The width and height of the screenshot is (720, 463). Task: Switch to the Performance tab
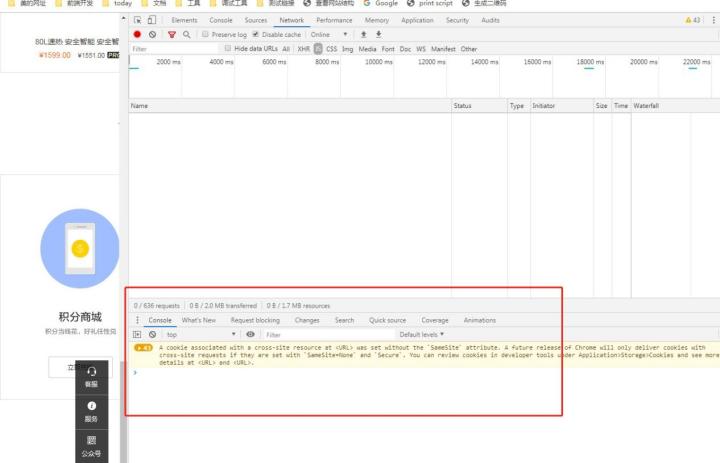click(334, 20)
